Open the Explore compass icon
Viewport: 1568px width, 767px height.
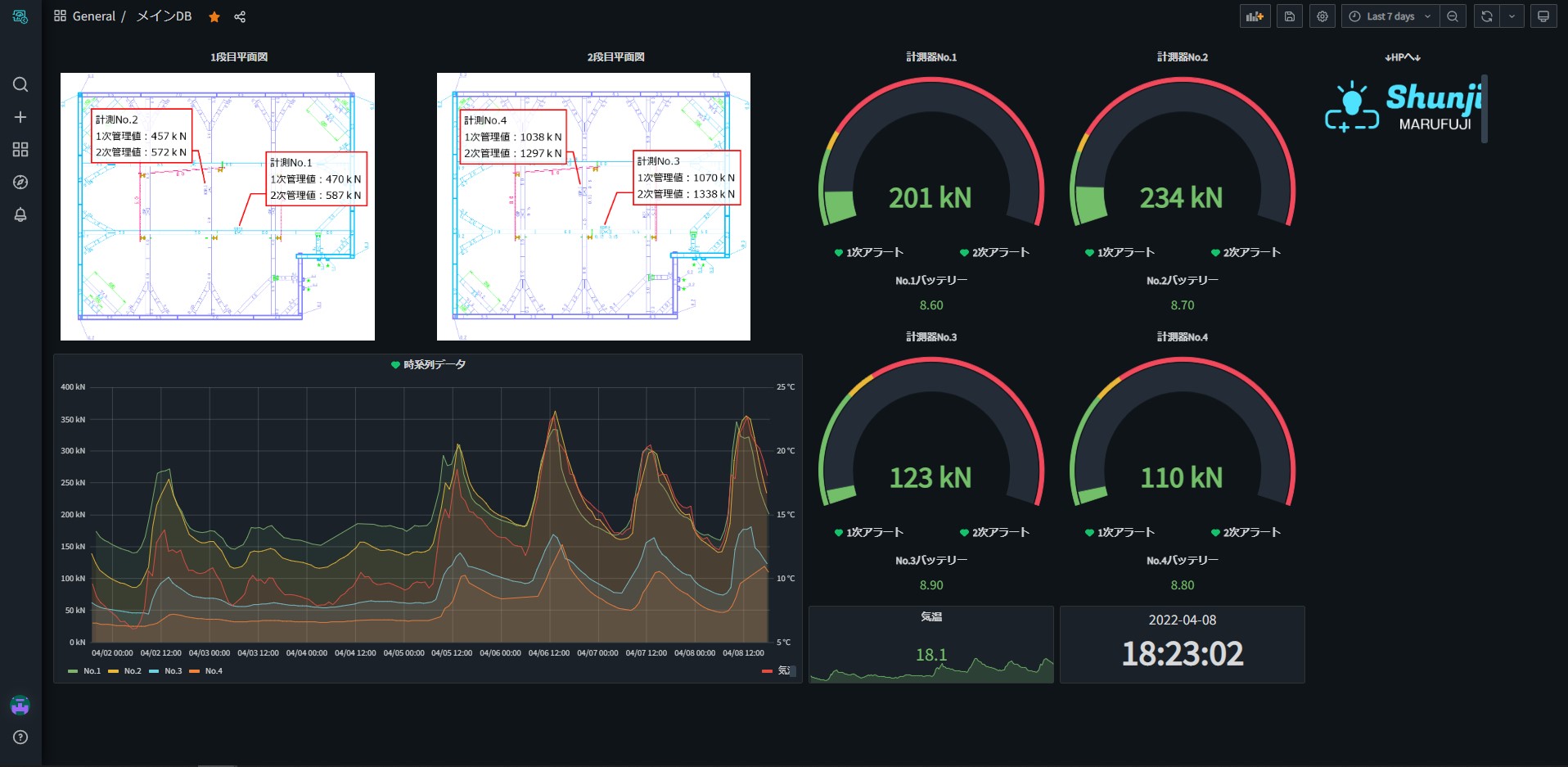[x=20, y=183]
